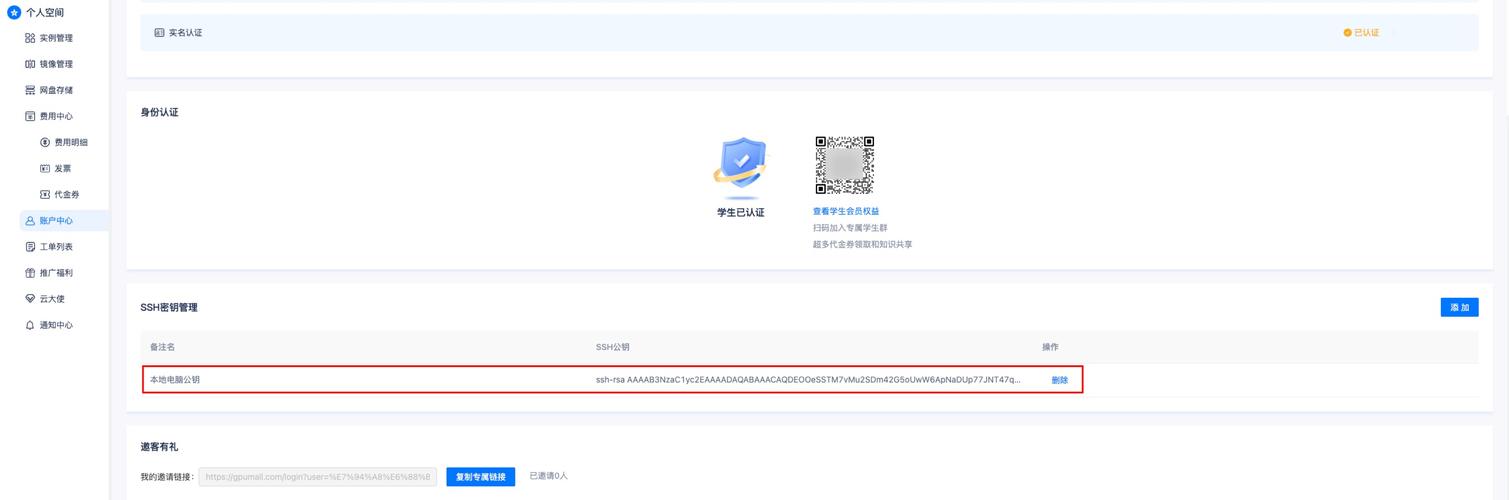Click the 实例管理 grid icon
Image resolution: width=1509 pixels, height=500 pixels.
[30, 38]
